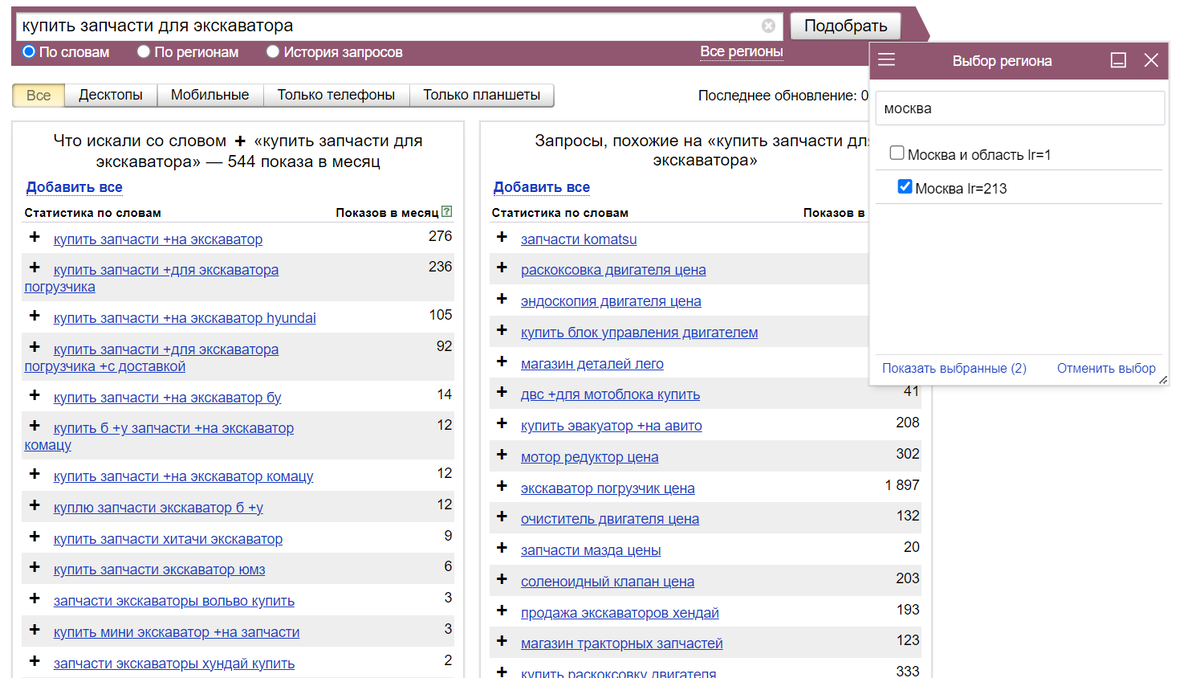The image size is (1200, 678).
Task: Check 'Москва и область lr=1' checkbox
Action: 897,154
